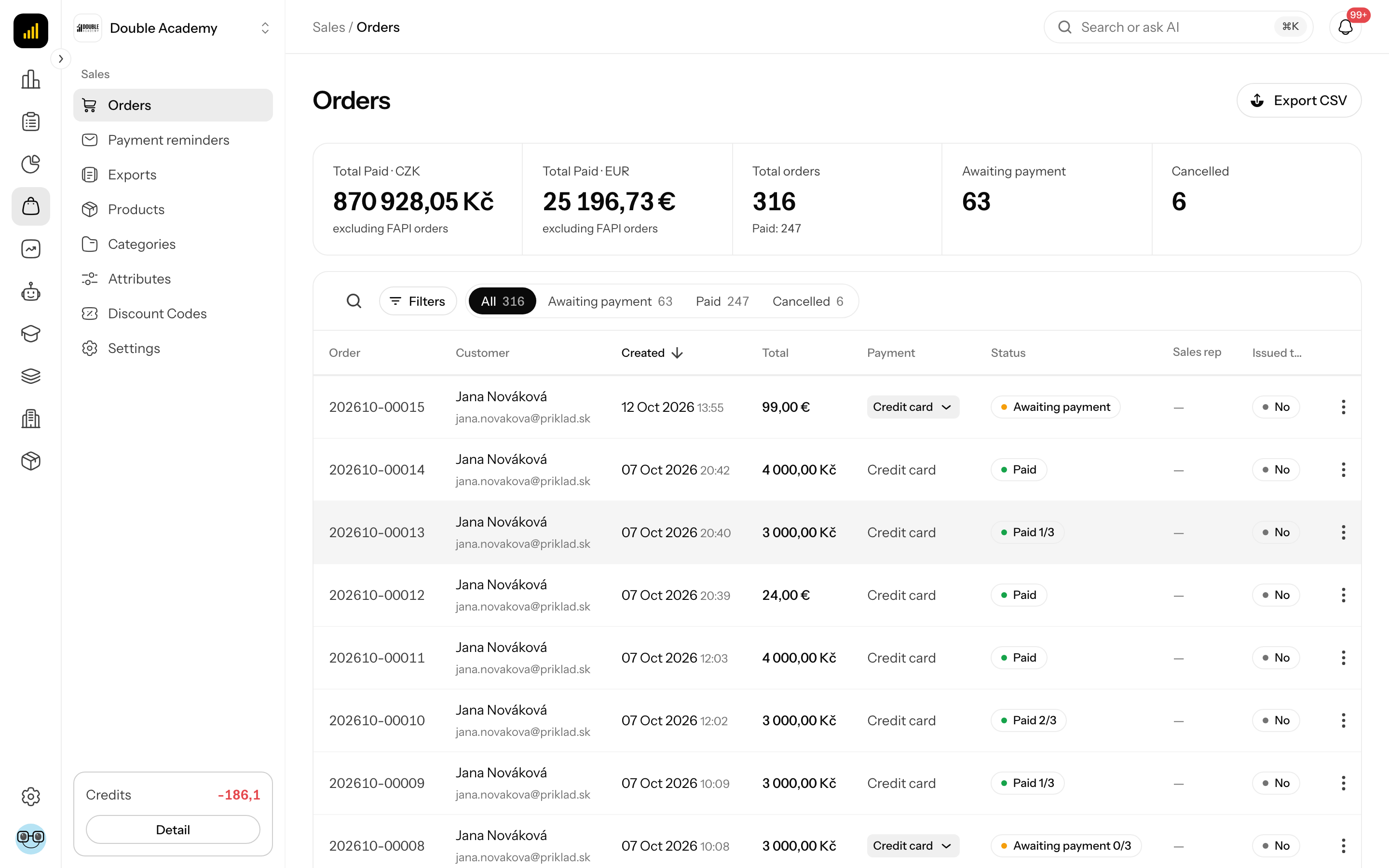Click the Sales breadcrumb link

[328, 27]
